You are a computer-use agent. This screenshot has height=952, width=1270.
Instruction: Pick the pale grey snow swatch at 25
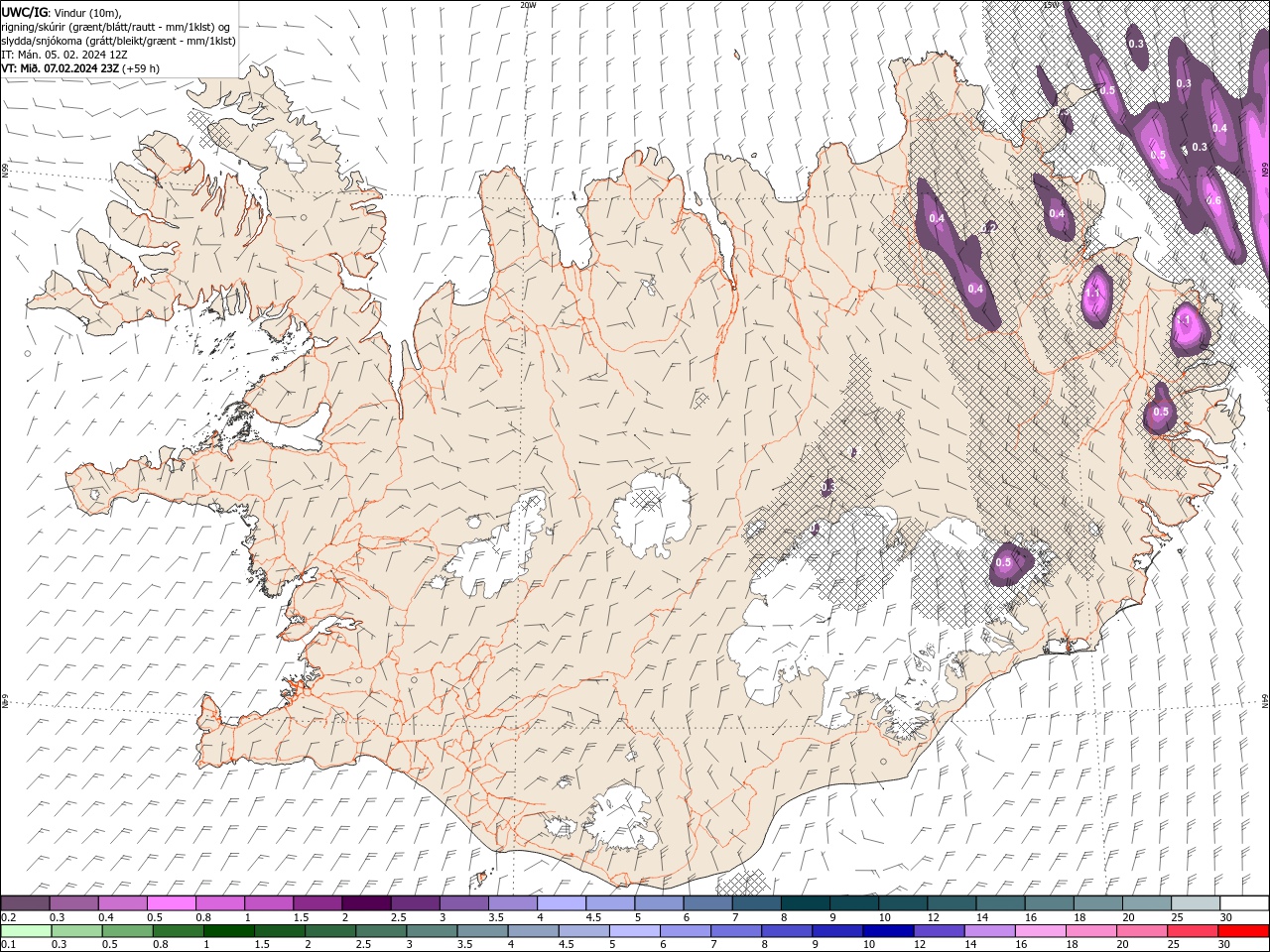[1195, 903]
